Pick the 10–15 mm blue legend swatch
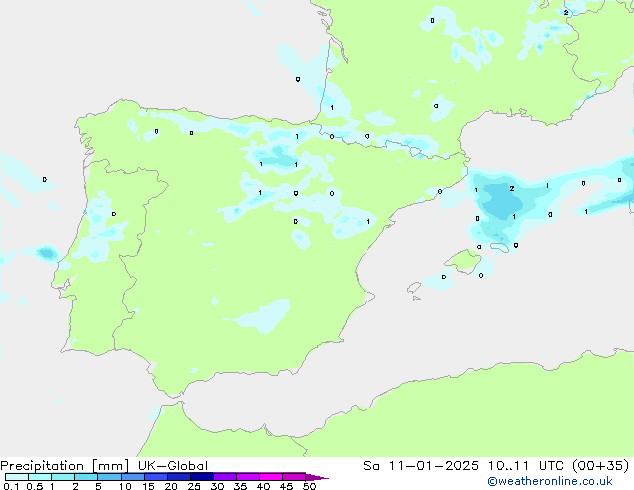The height and width of the screenshot is (490, 634). coord(132,477)
